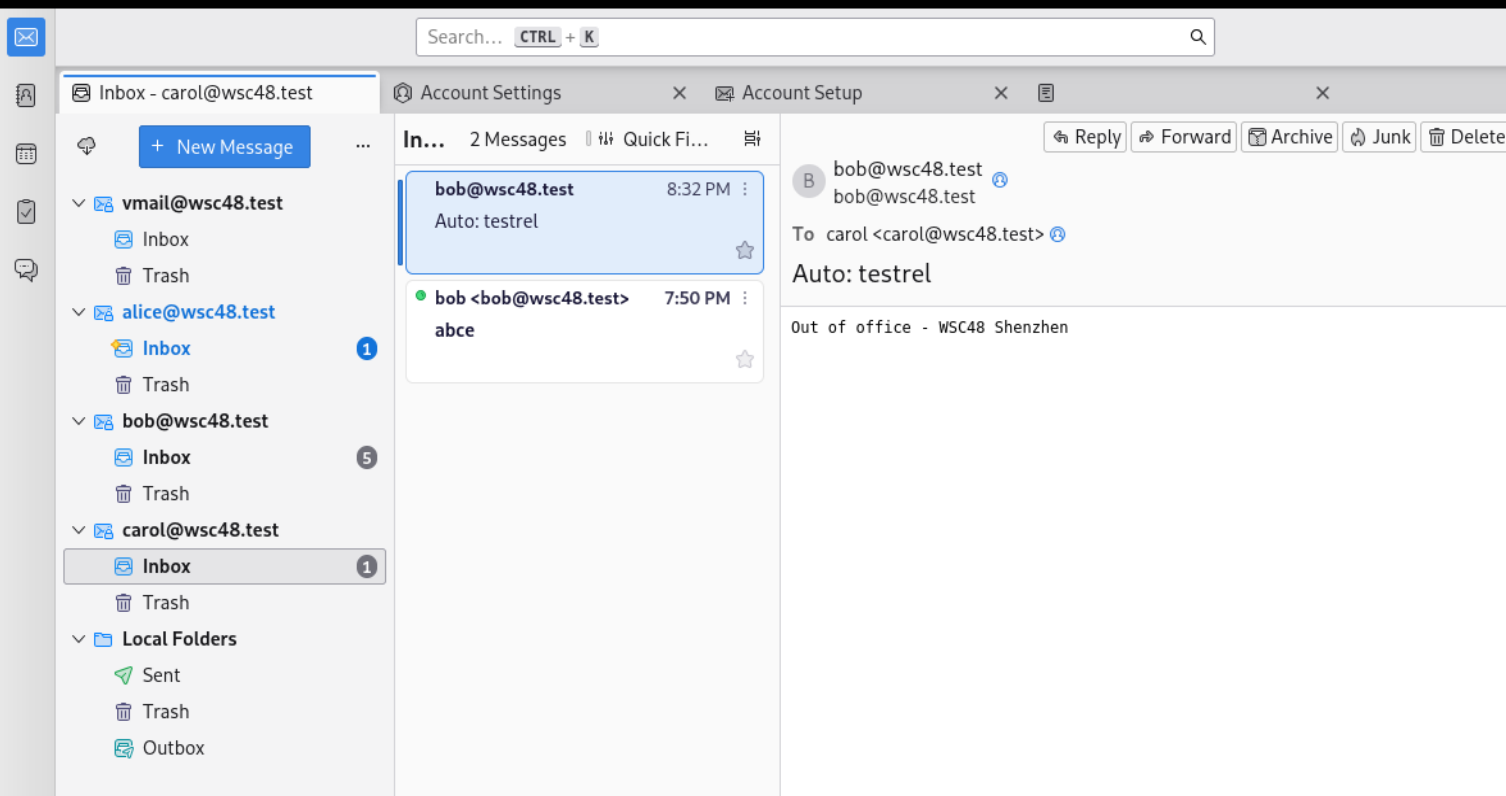Star the Auto: testrel message
The height and width of the screenshot is (796, 1506).
pyautogui.click(x=745, y=250)
